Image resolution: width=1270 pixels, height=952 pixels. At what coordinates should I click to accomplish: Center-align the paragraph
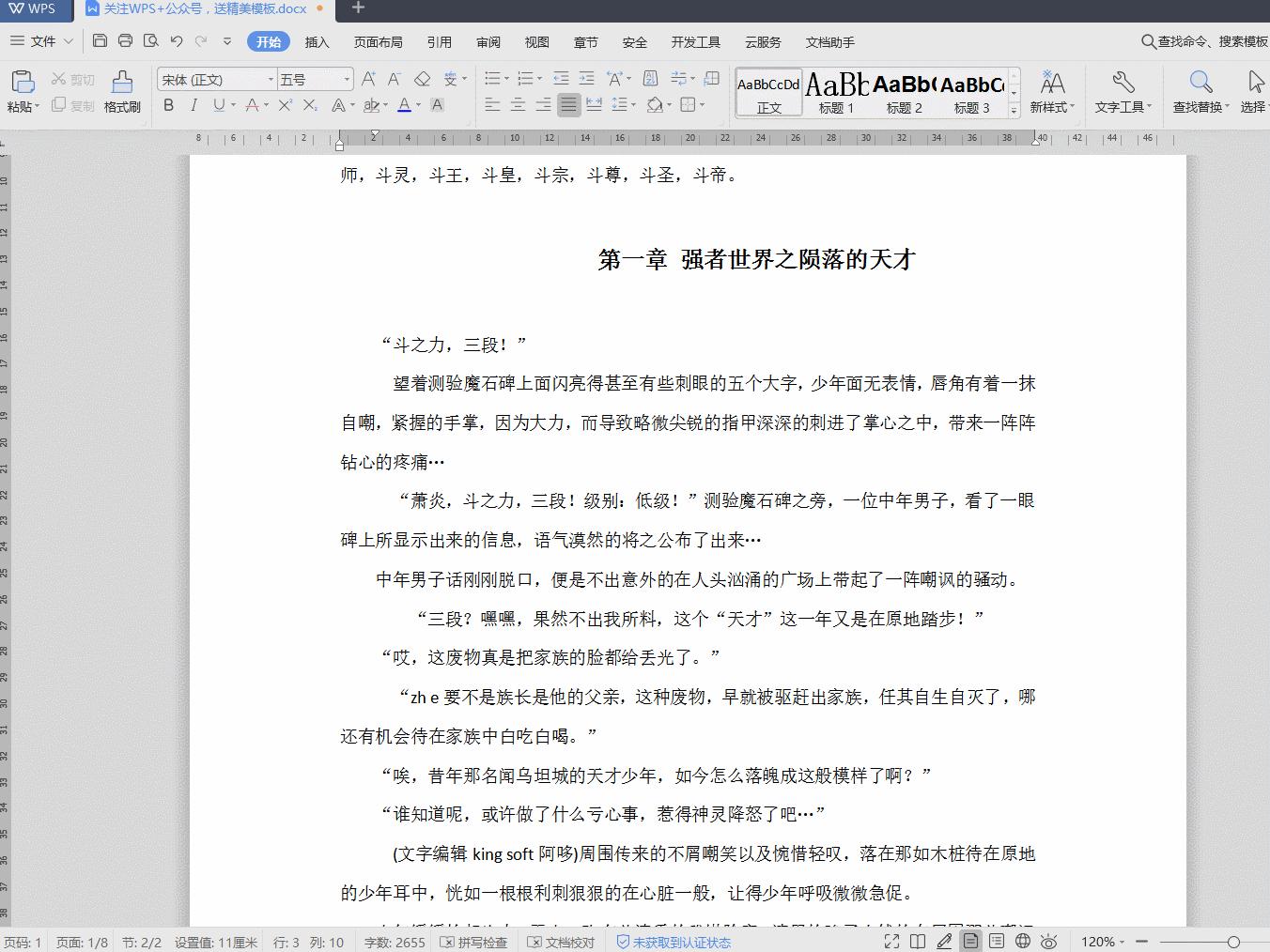tap(518, 105)
